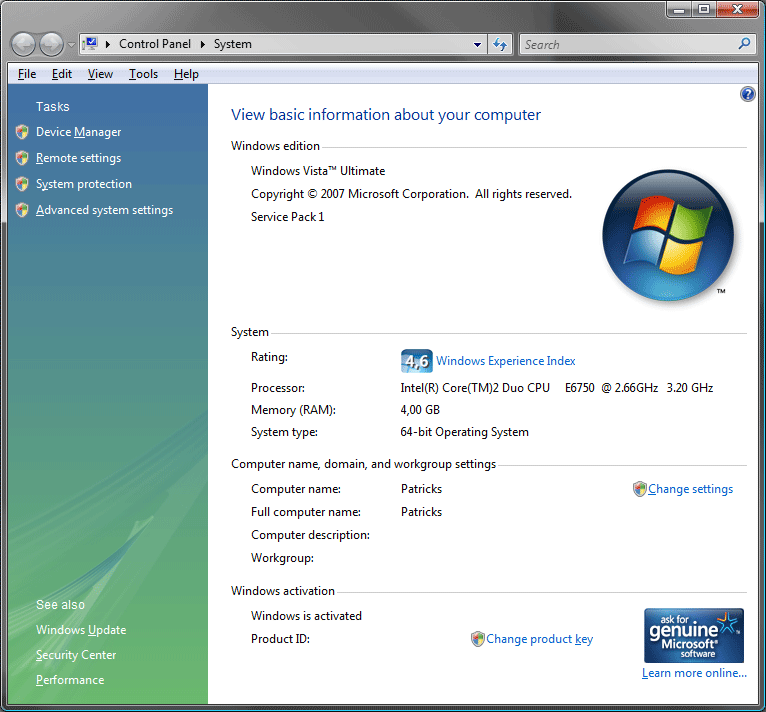Open Performance under See also
766x712 pixels.
point(70,680)
